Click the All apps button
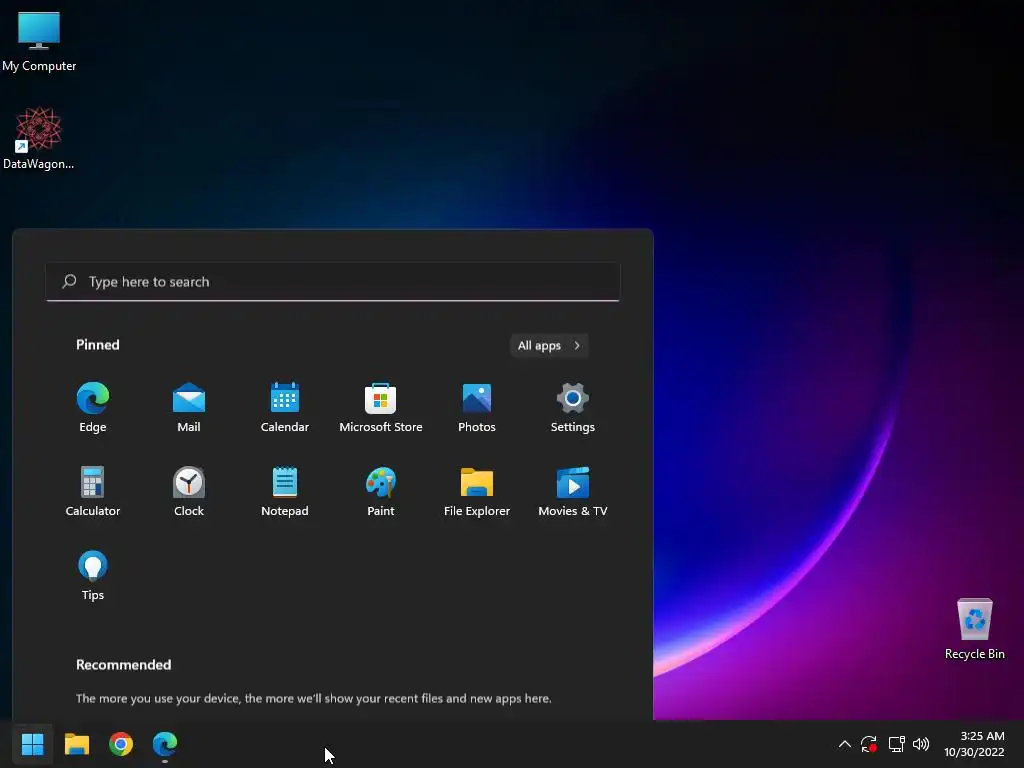 click(x=549, y=345)
